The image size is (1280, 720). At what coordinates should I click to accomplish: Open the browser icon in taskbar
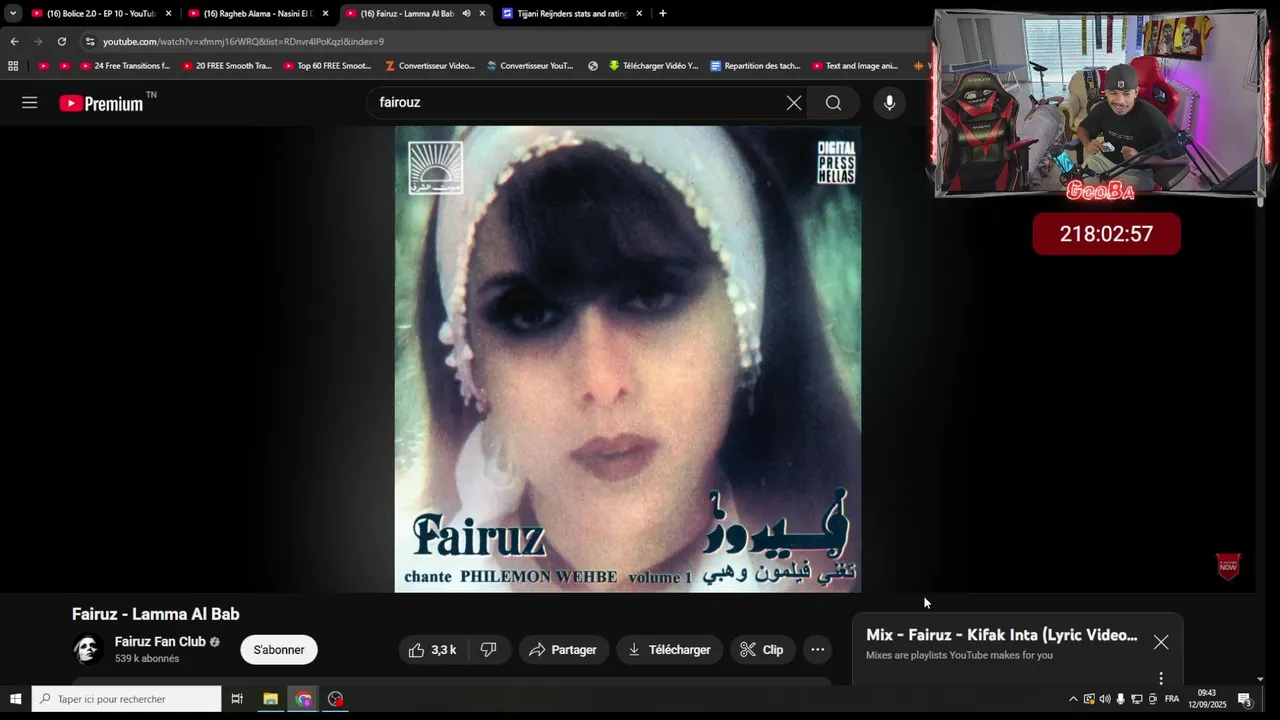304,699
